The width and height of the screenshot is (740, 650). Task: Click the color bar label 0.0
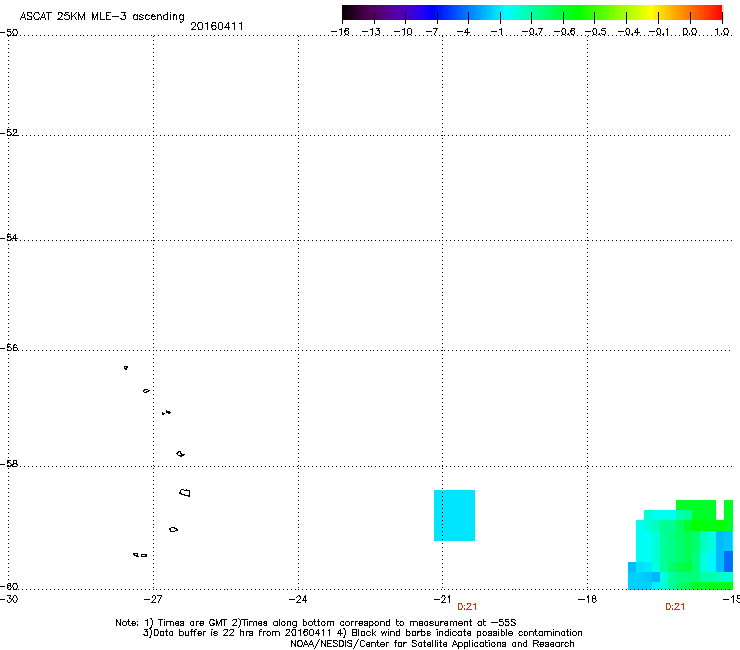[x=690, y=32]
